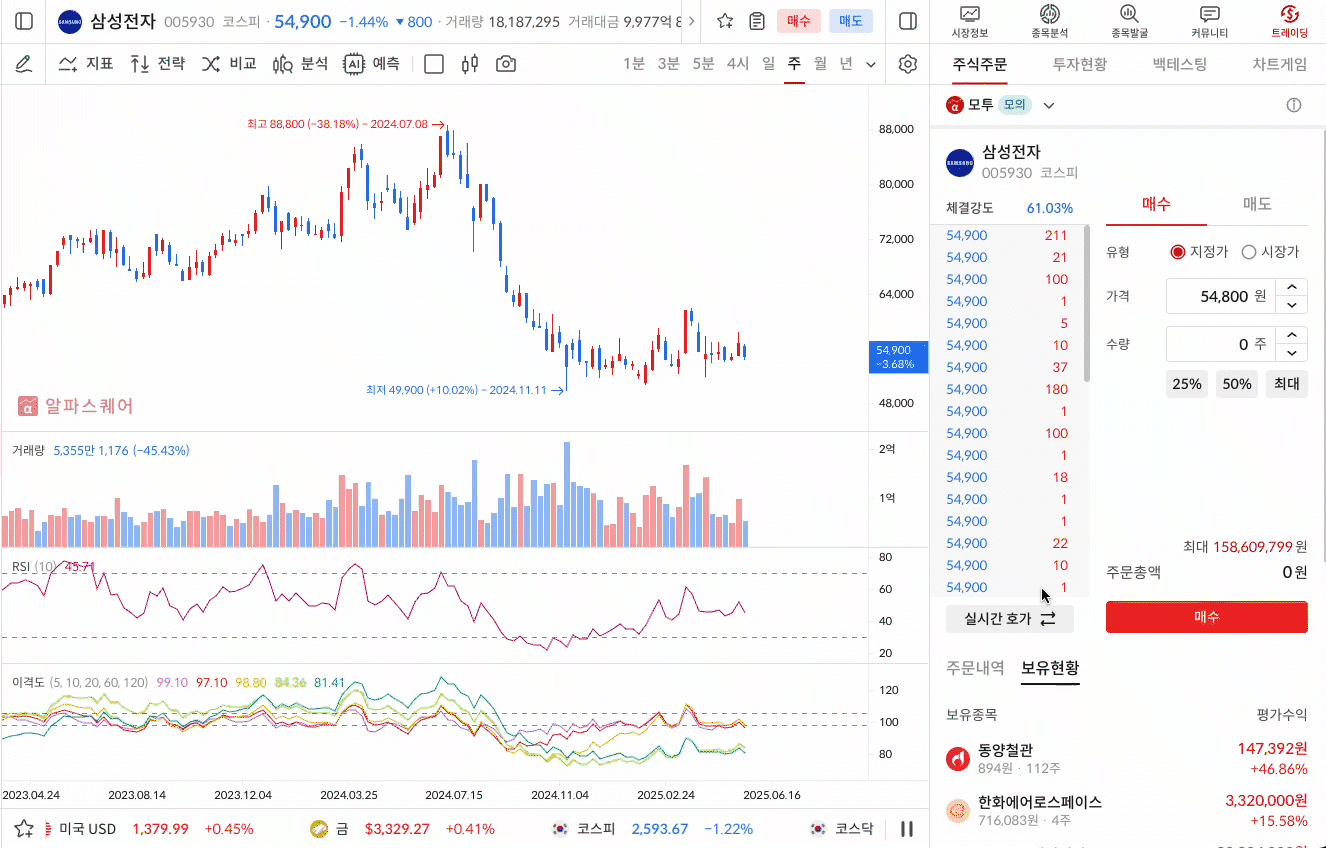This screenshot has width=1326, height=848.
Task: Click the 가격 price input field
Action: coord(1222,296)
